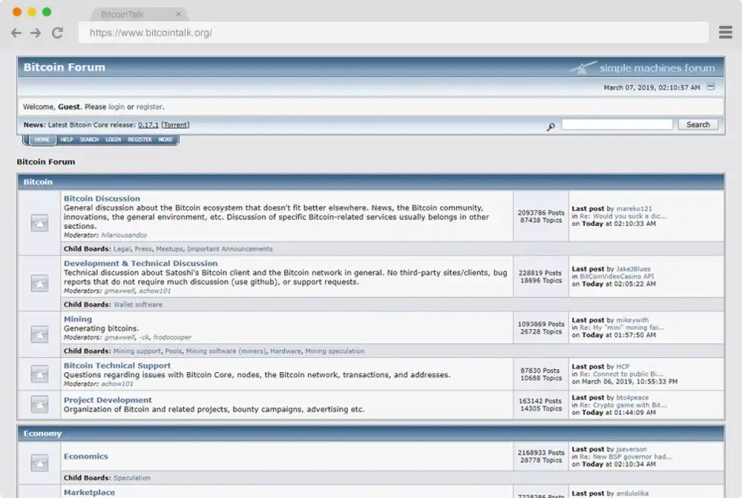Click the browser back arrow

click(16, 33)
